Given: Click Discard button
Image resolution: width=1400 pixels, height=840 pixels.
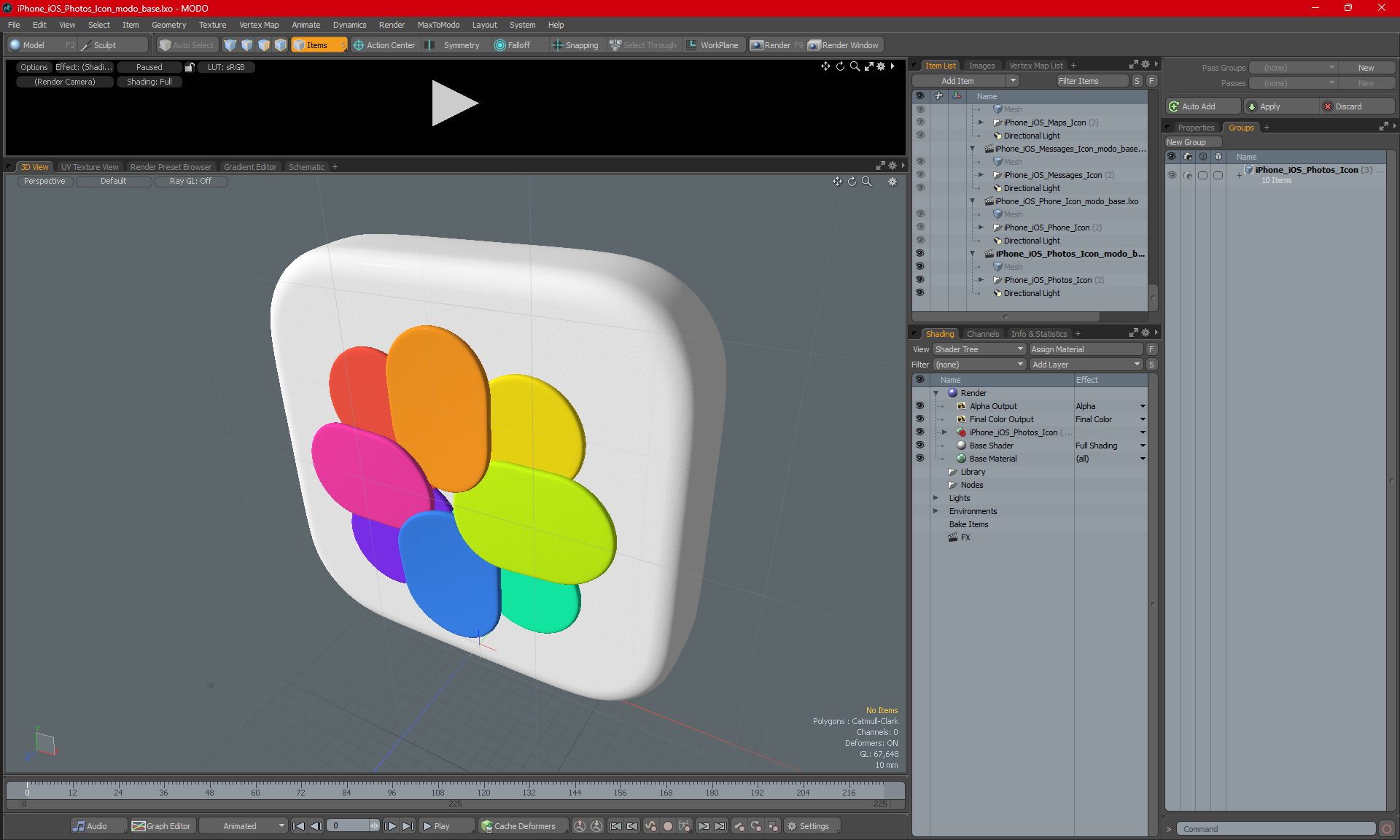Looking at the screenshot, I should point(1358,106).
